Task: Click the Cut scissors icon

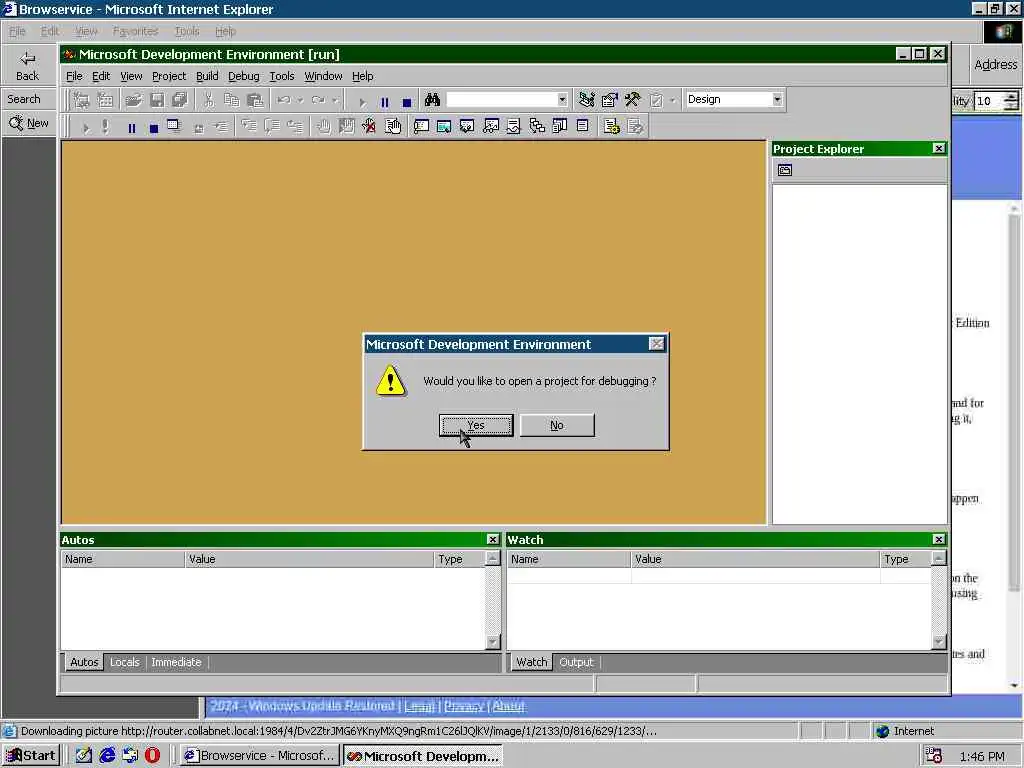Action: click(208, 100)
